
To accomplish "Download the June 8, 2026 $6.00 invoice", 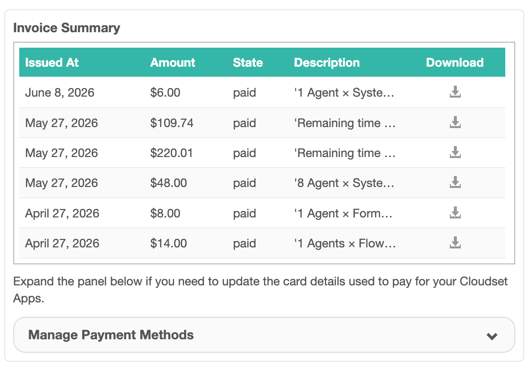I will (x=455, y=92).
